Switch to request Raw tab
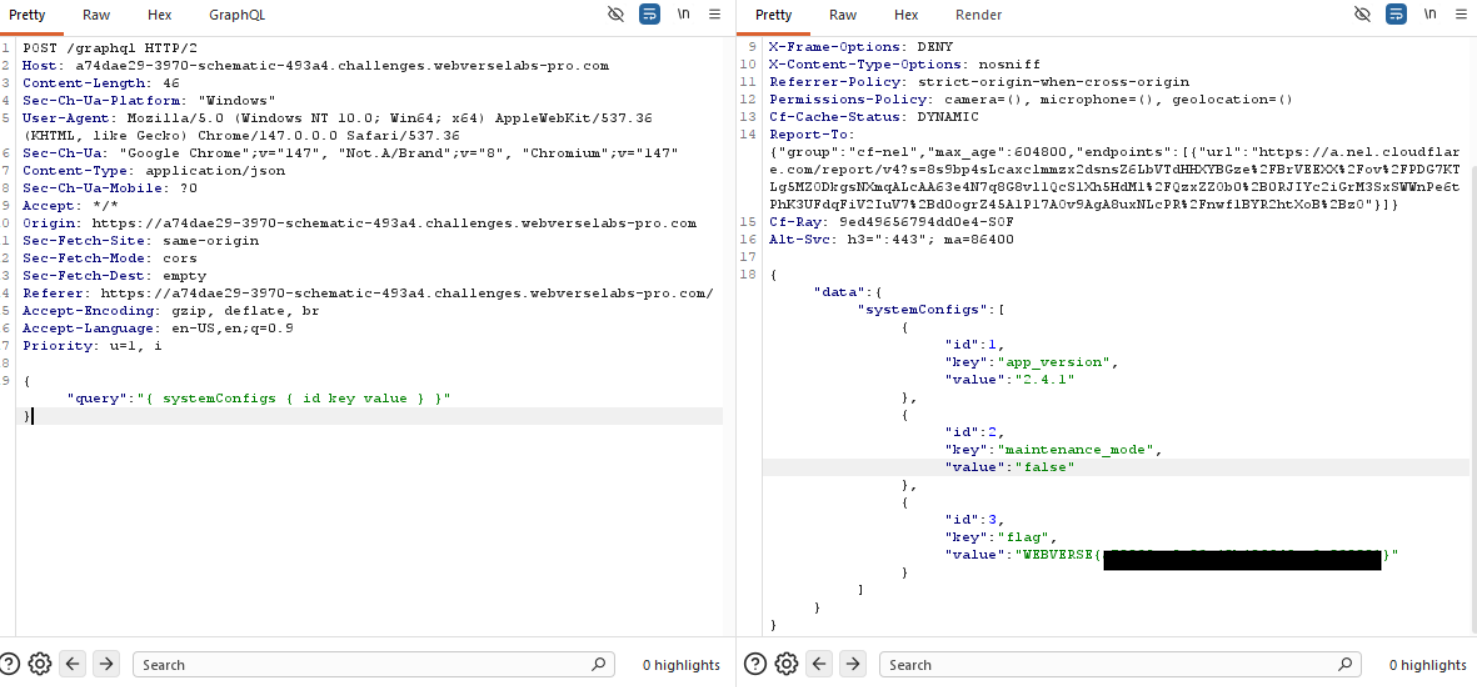This screenshot has height=687, width=1477. coord(96,15)
